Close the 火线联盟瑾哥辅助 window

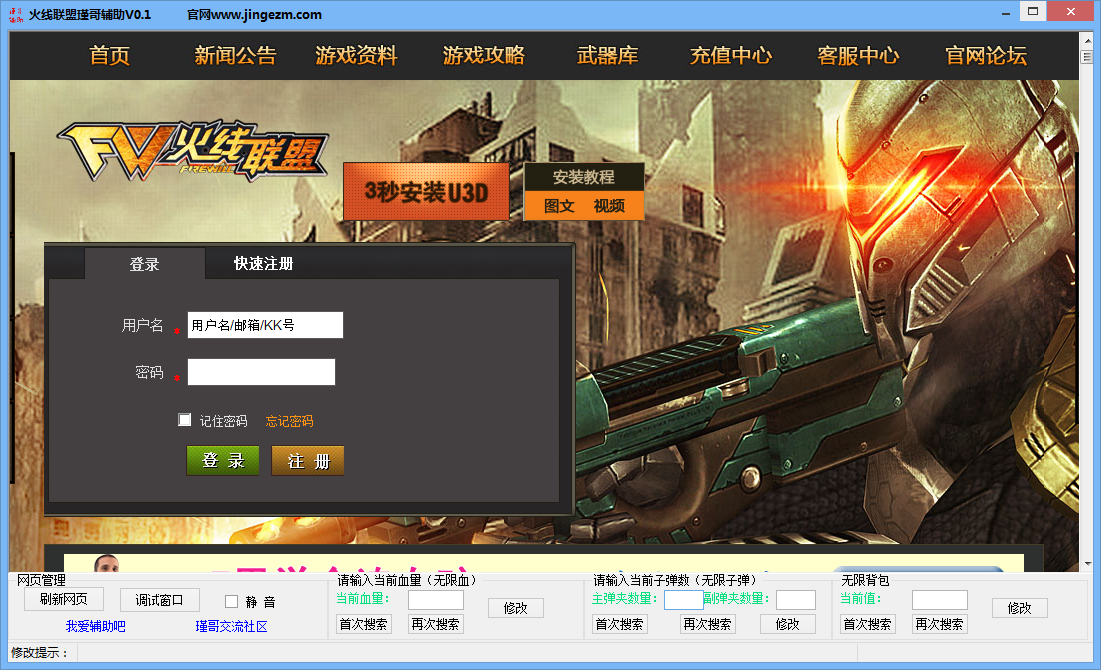[1071, 11]
